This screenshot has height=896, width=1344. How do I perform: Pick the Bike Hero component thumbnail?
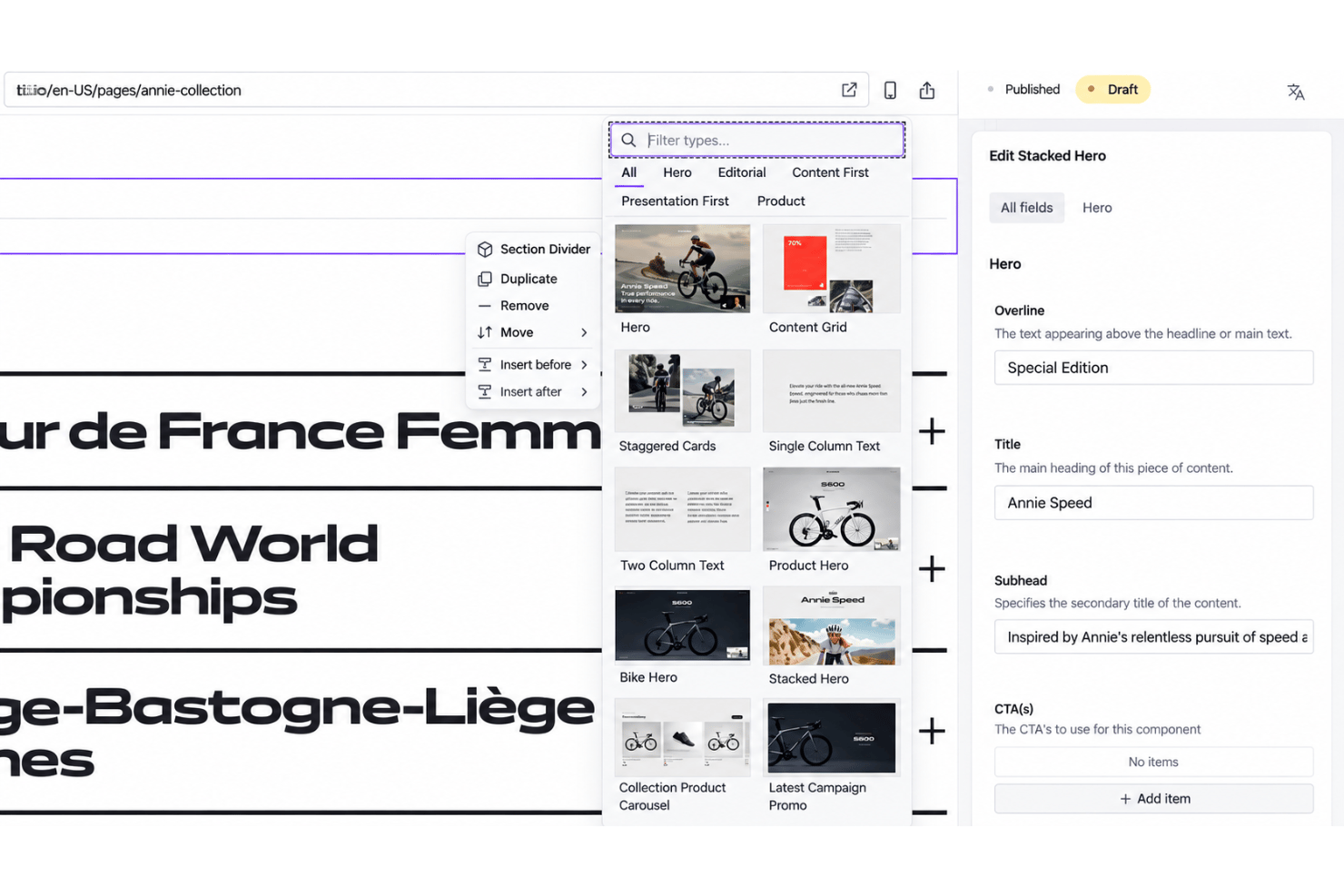pyautogui.click(x=683, y=625)
